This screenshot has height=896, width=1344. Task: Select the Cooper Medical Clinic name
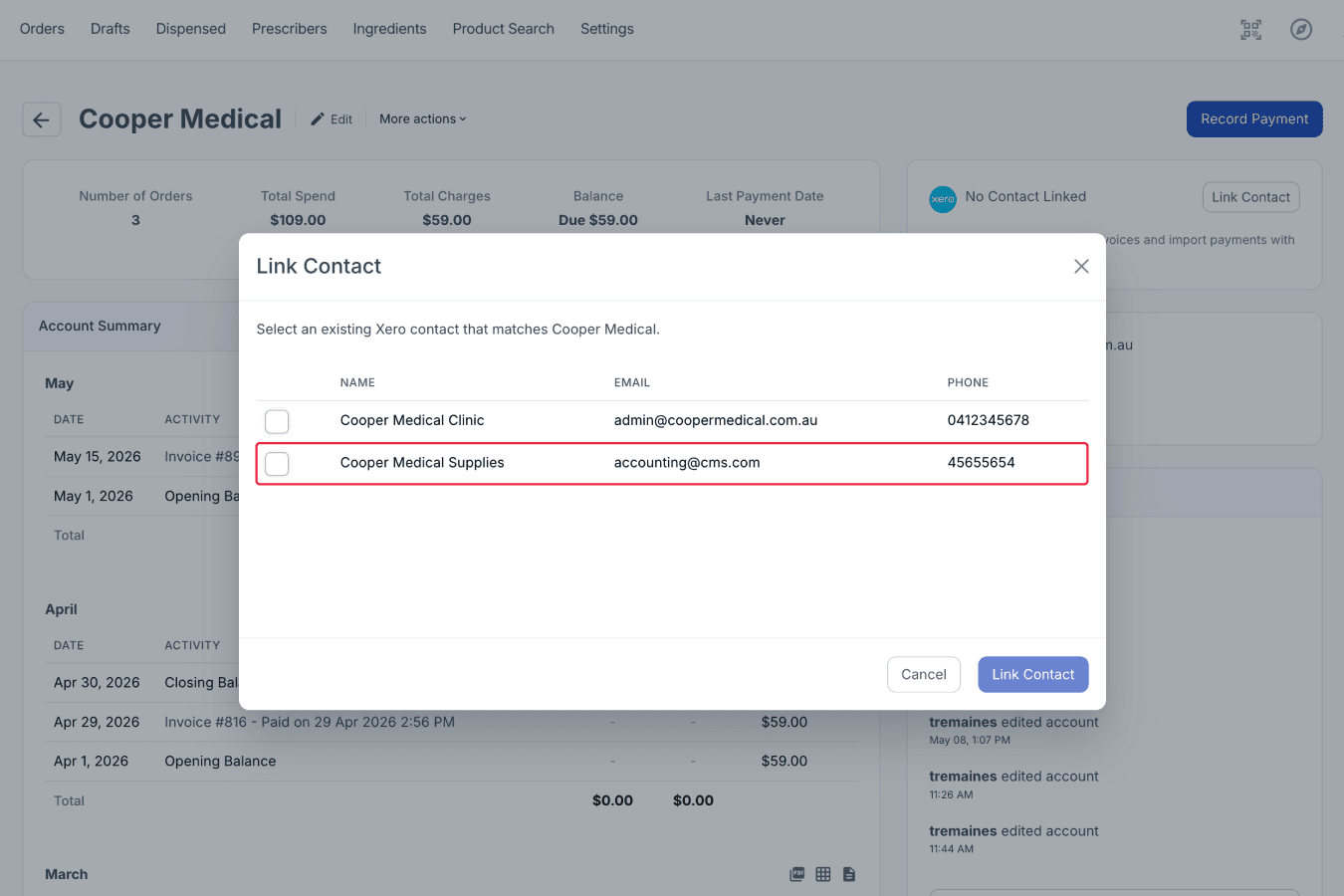pos(412,420)
